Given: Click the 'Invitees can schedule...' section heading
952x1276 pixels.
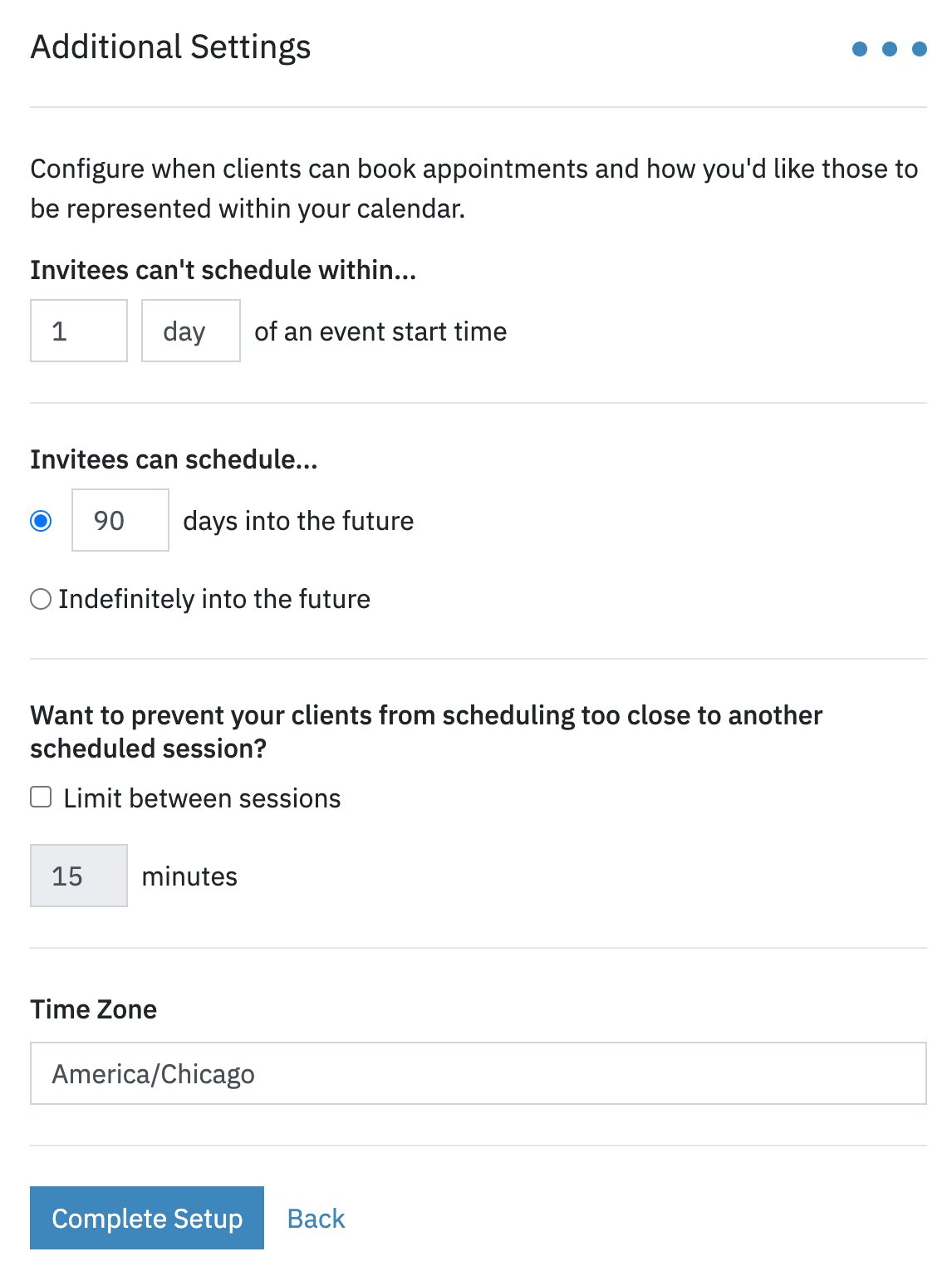Looking at the screenshot, I should point(174,459).
